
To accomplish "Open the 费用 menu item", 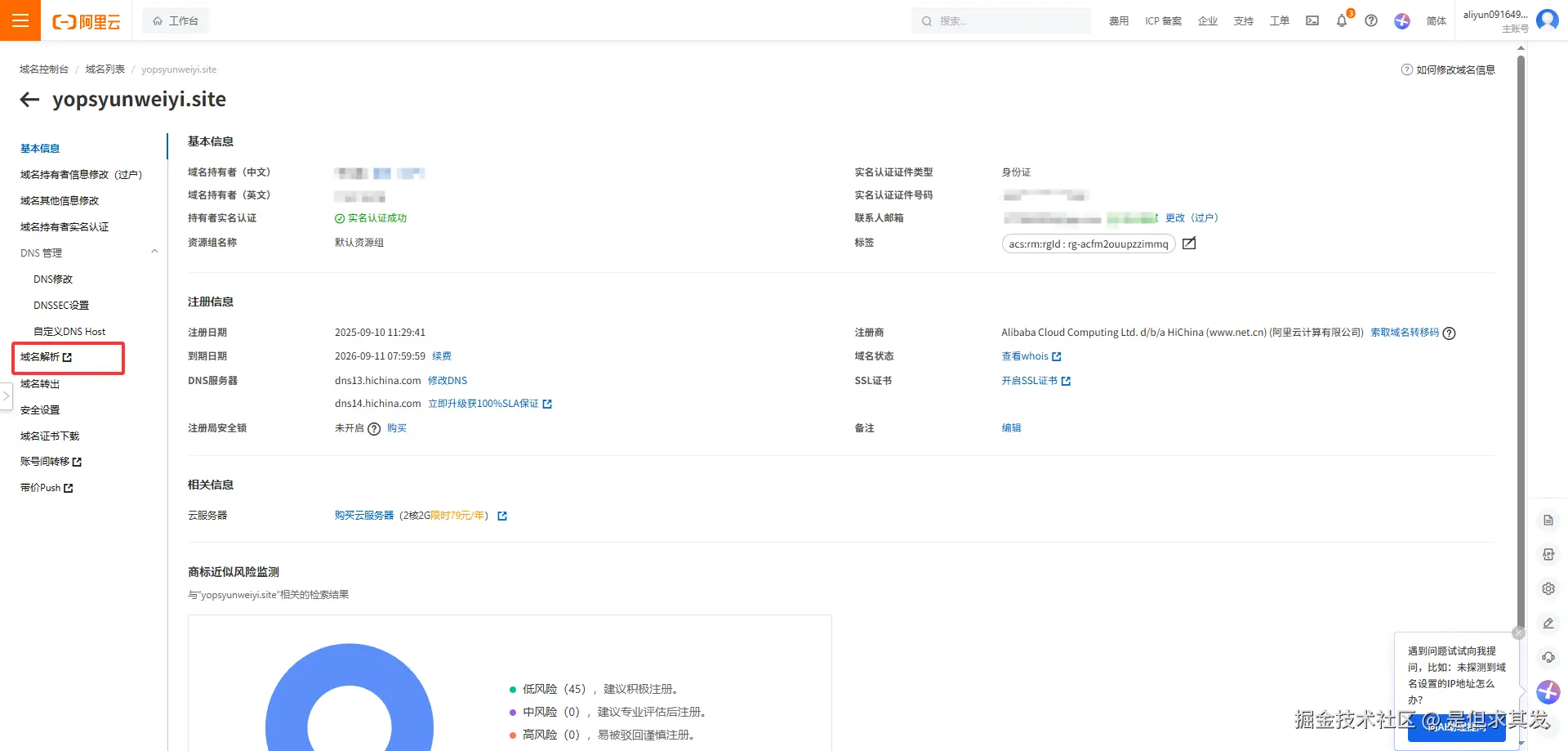I will coord(1118,21).
